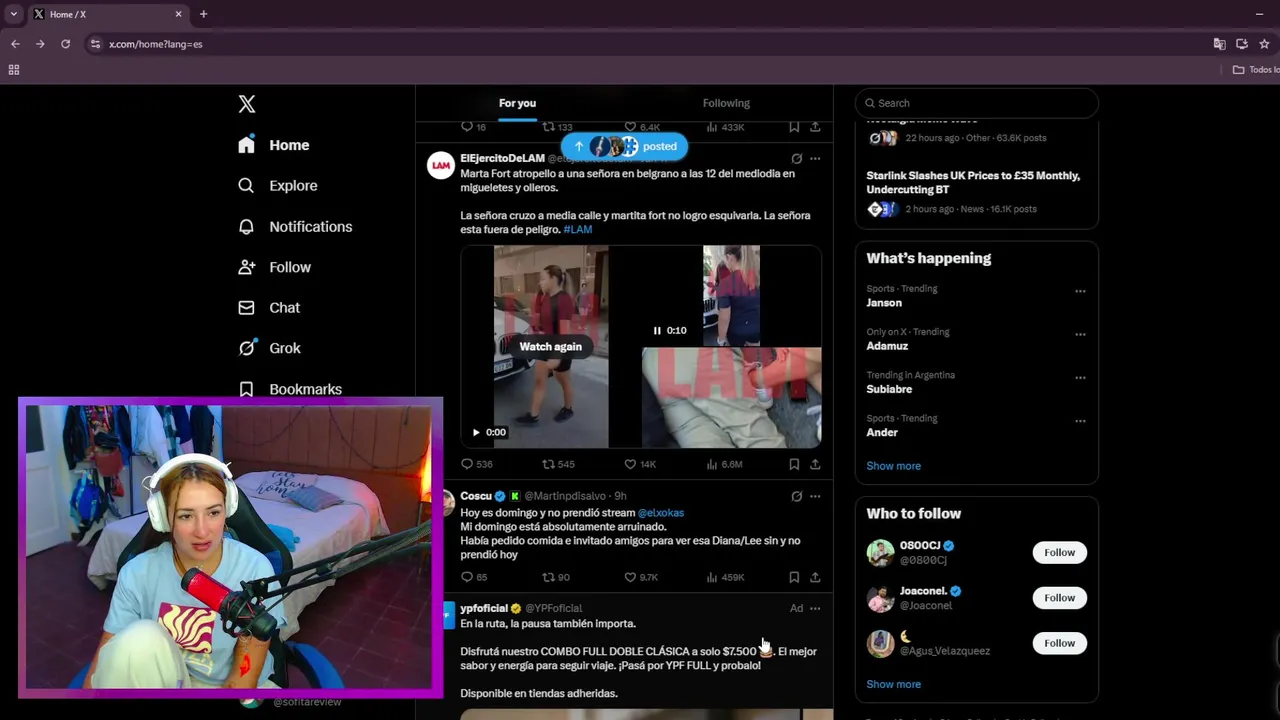
Task: Open more options for Adamuz trend
Action: pos(1080,335)
